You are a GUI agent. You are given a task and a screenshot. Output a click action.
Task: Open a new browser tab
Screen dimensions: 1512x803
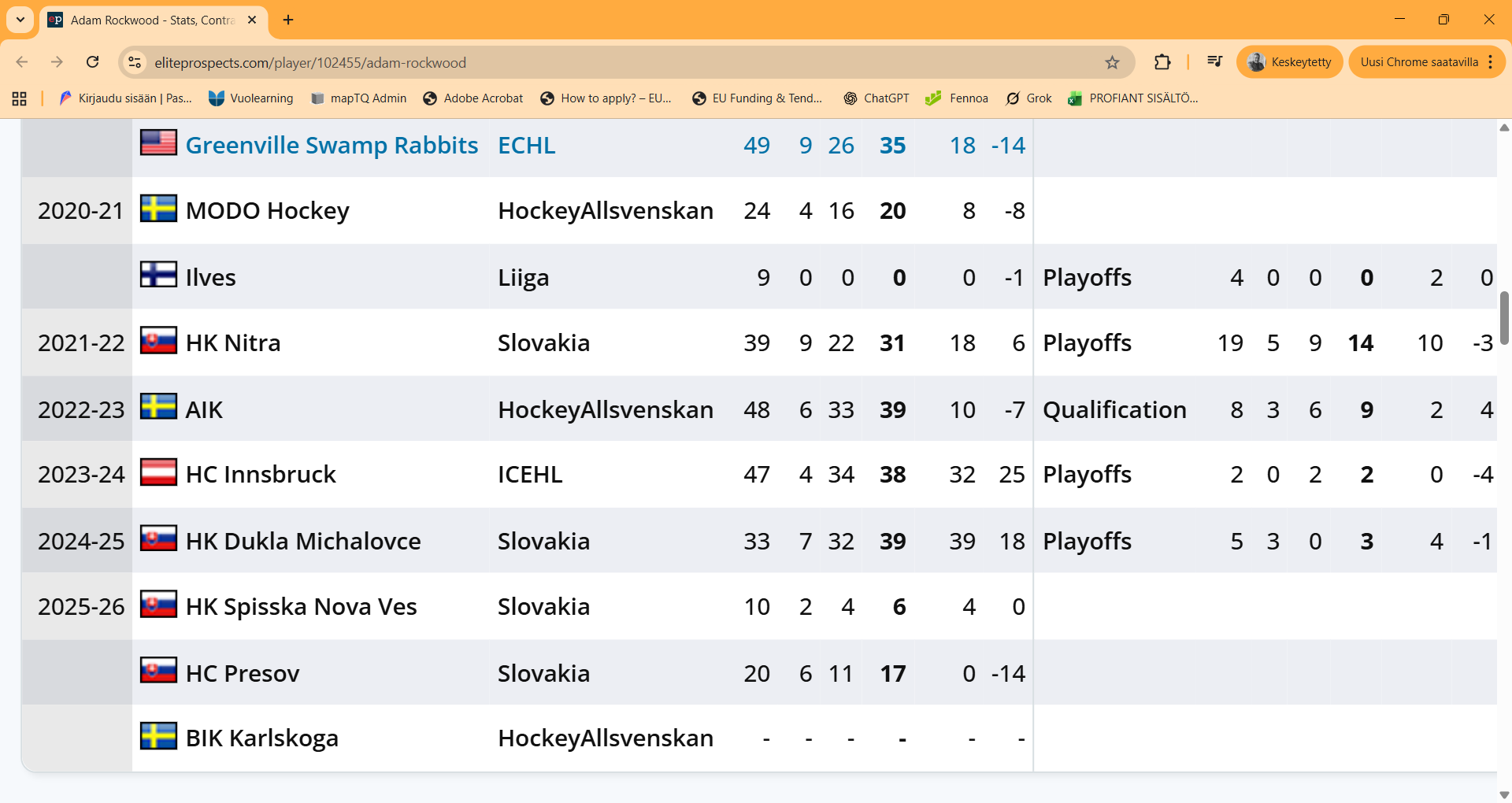tap(288, 20)
